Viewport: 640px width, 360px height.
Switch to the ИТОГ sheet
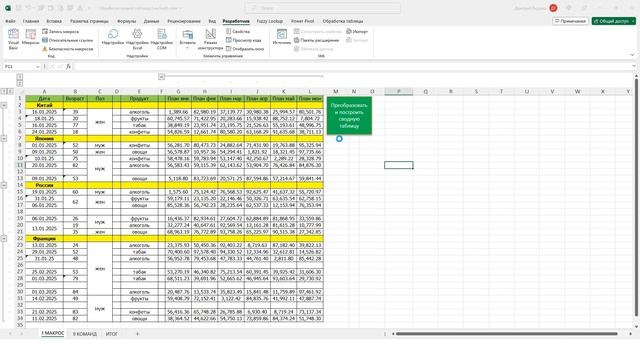[111, 334]
